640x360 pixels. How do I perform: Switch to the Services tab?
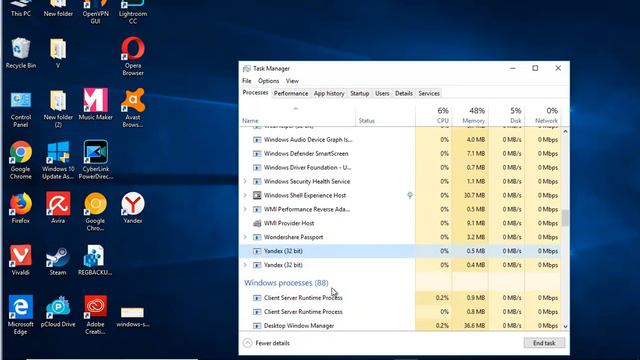tap(429, 93)
